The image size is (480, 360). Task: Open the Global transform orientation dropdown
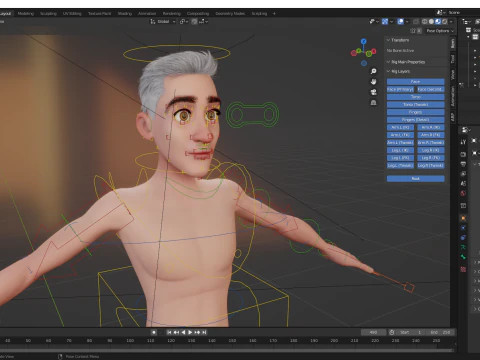coord(163,21)
